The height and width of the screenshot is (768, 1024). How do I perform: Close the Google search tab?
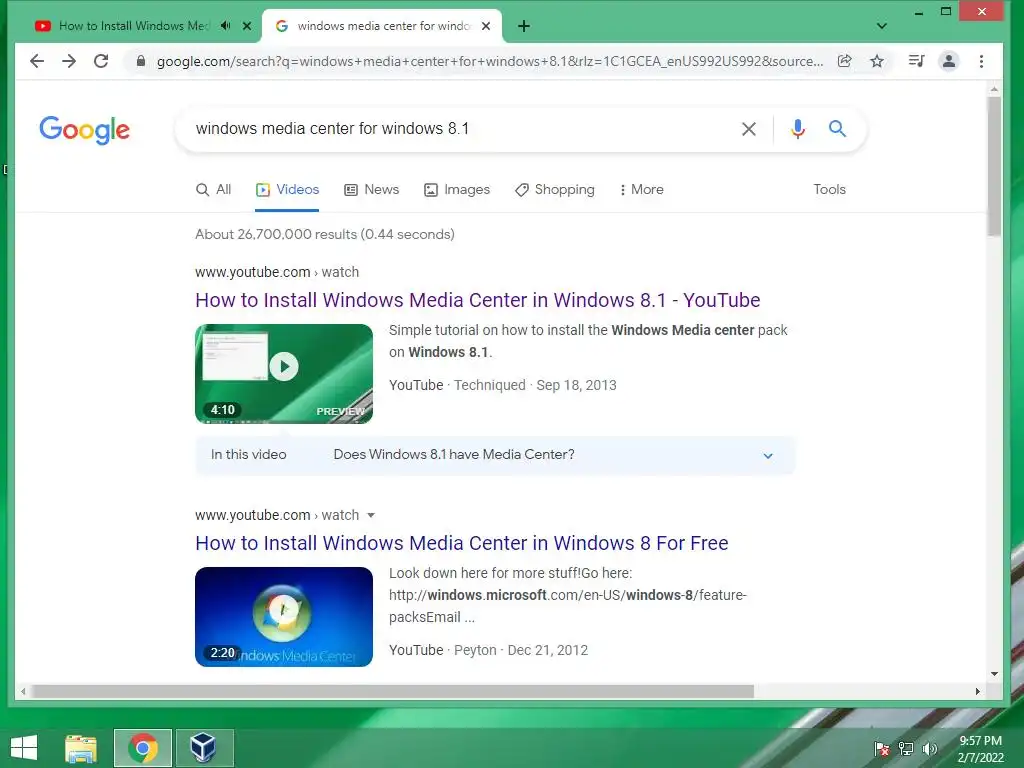486,26
